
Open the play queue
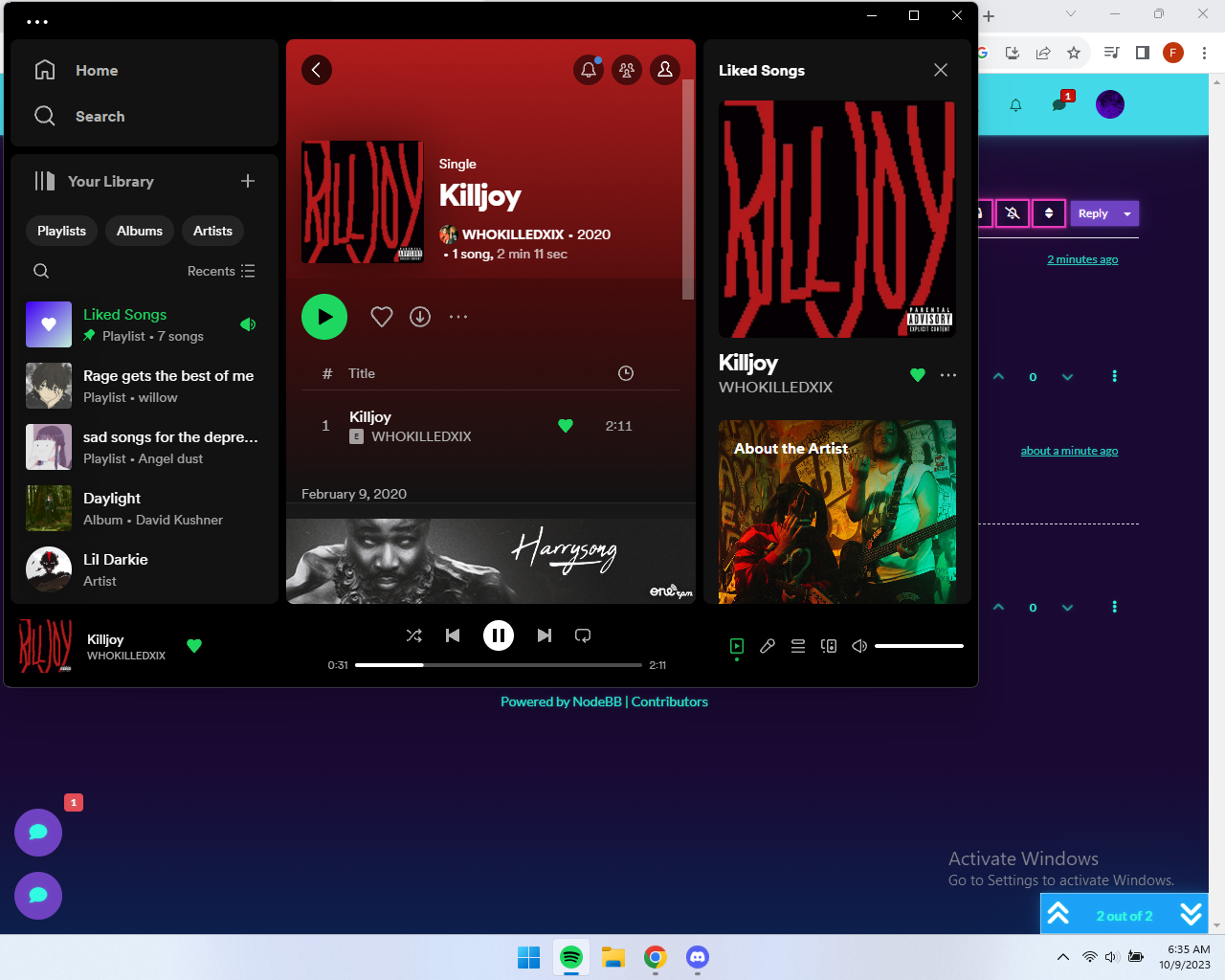pos(798,646)
